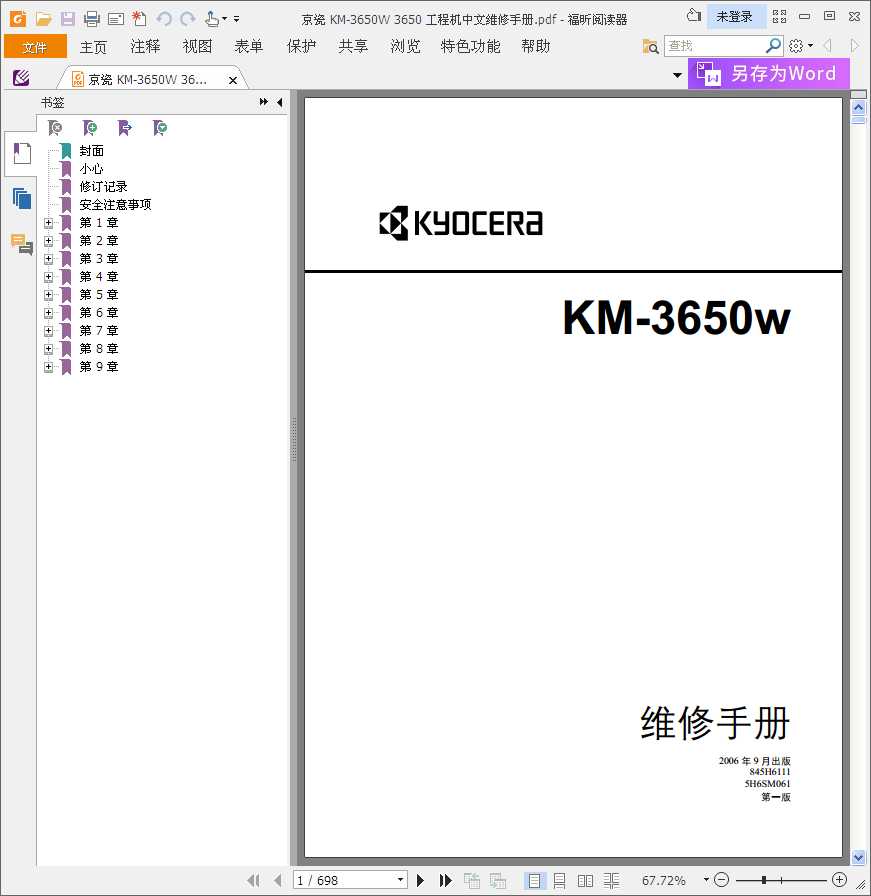Go to the first page button
This screenshot has width=871, height=896.
tap(253, 881)
